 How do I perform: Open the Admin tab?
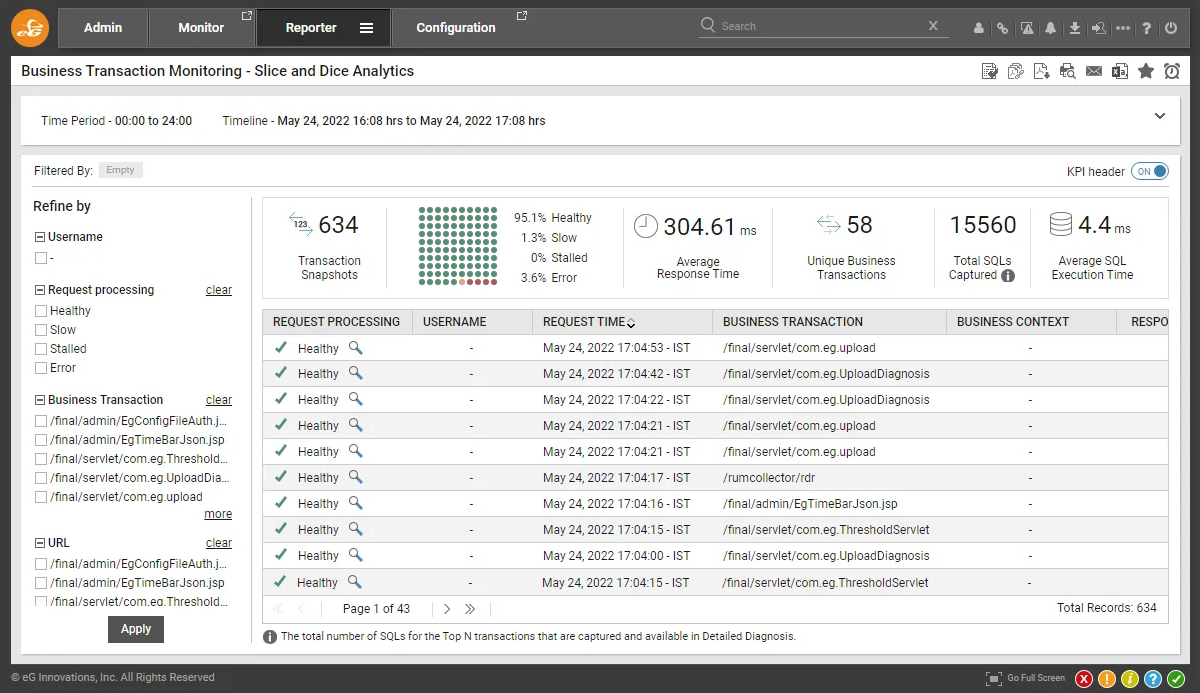pyautogui.click(x=103, y=28)
